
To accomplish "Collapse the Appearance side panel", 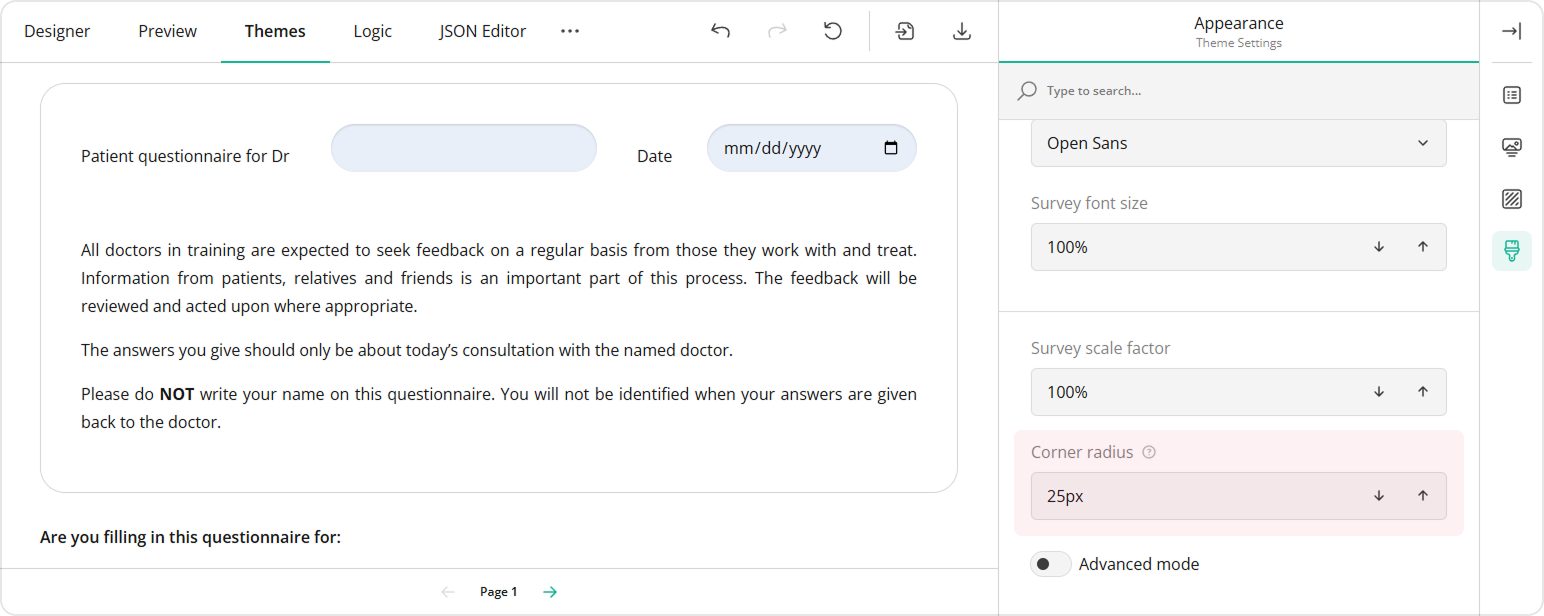I will pos(1511,31).
